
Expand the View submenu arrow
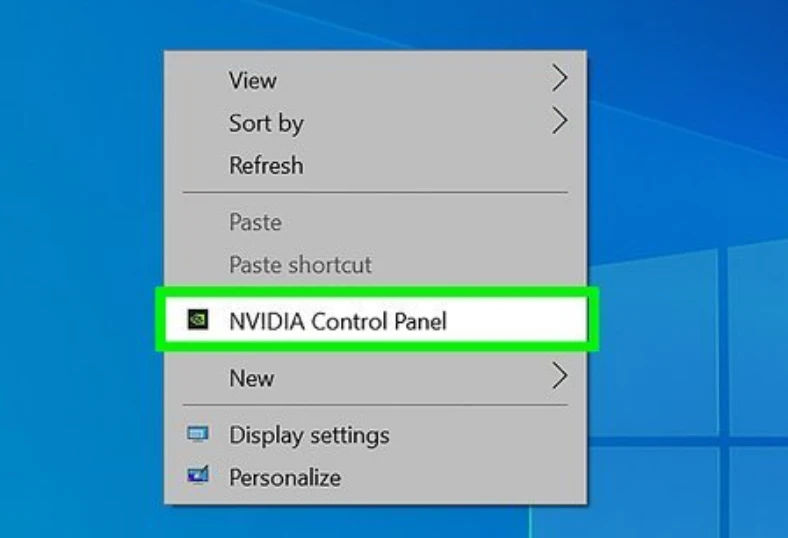pyautogui.click(x=560, y=78)
